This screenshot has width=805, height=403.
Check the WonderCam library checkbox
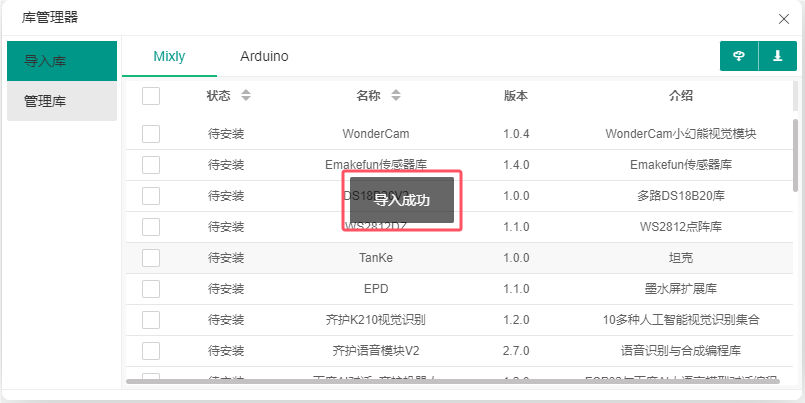[x=151, y=134]
